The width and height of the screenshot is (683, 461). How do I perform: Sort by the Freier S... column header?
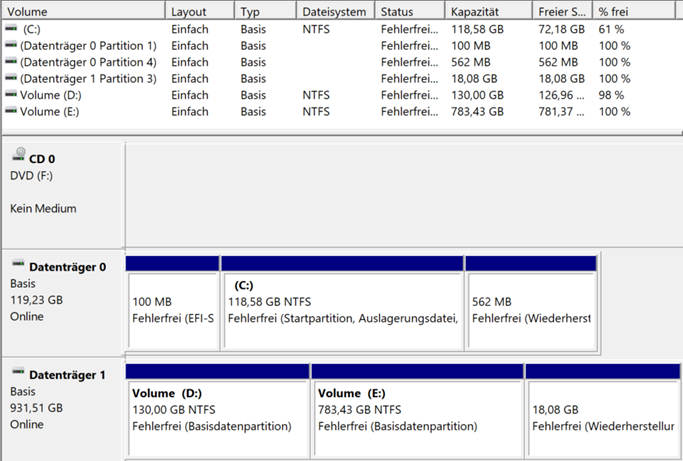click(562, 12)
